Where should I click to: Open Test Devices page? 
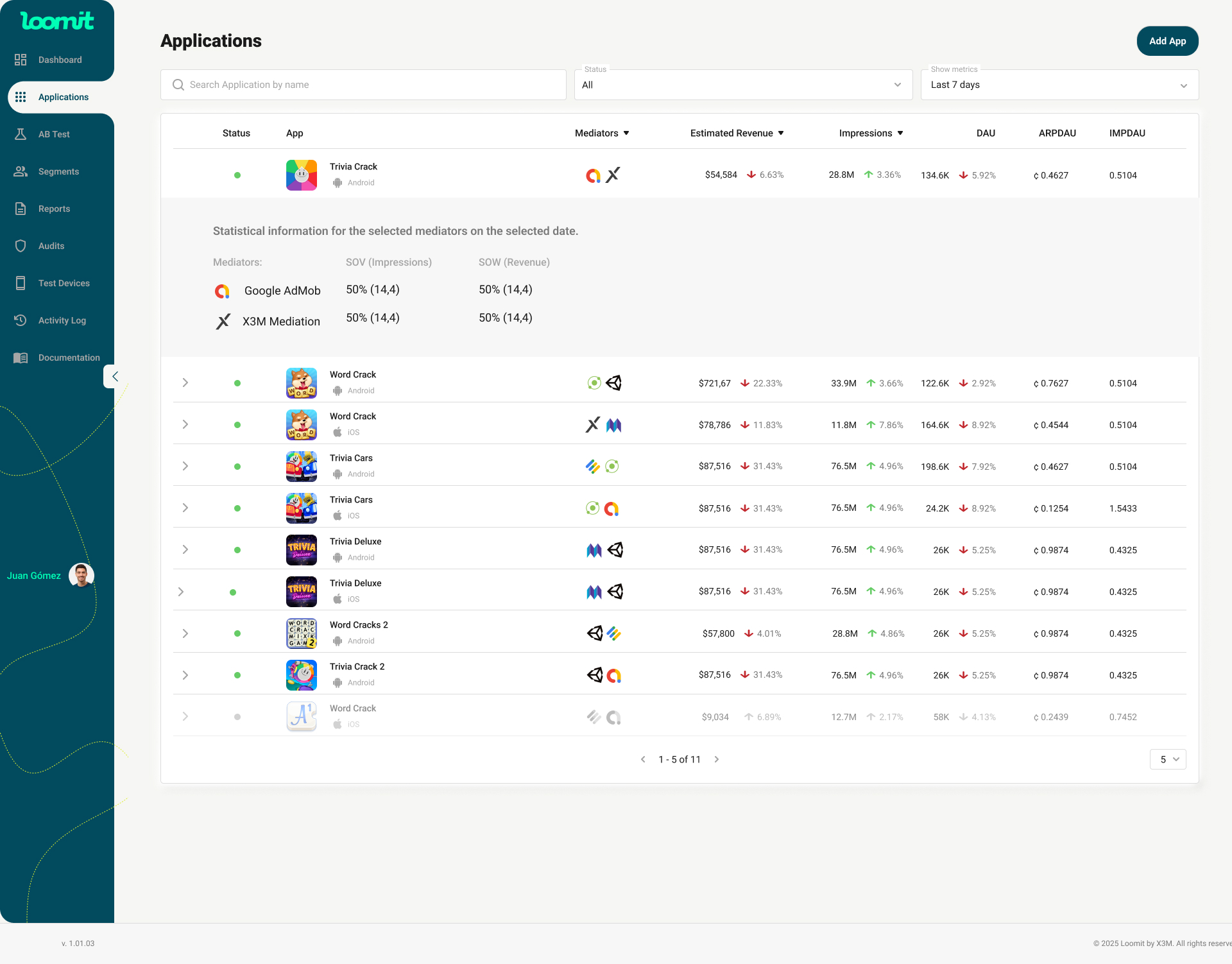64,283
